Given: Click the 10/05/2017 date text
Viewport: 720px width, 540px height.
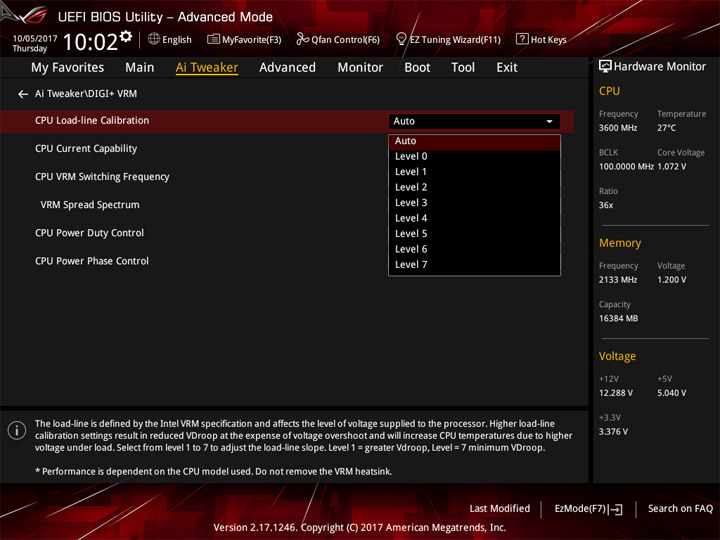Looking at the screenshot, I should [x=35, y=39].
